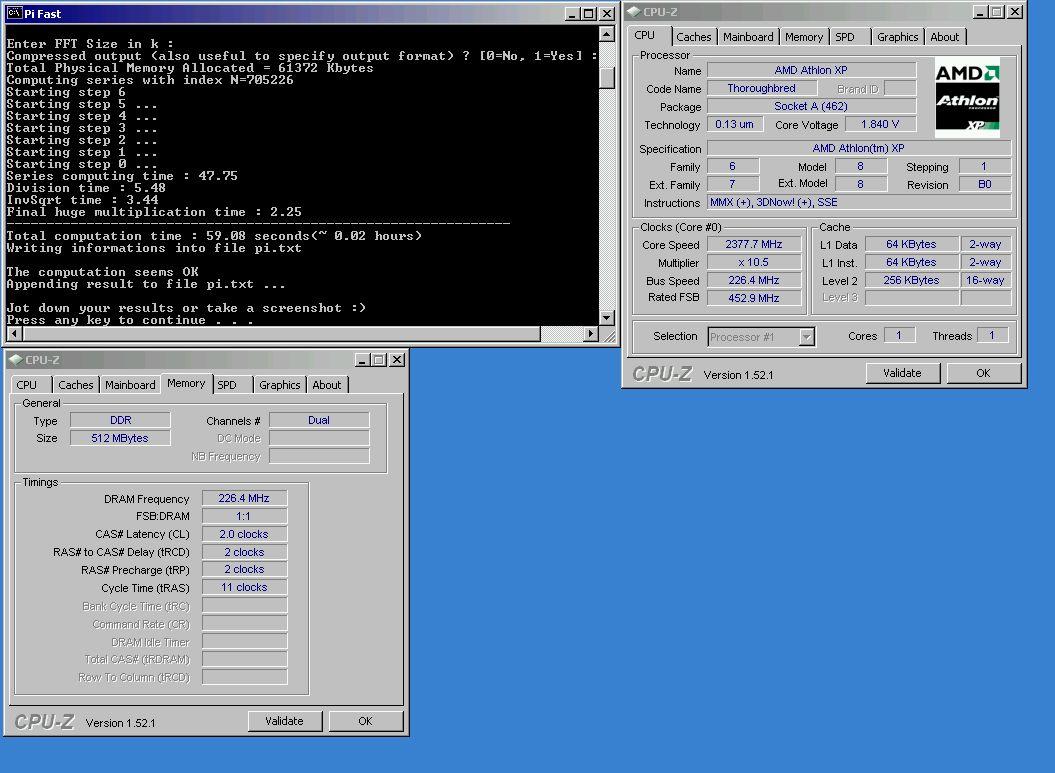This screenshot has width=1055, height=773.
Task: Select the CPU tab in the upper CPU-Z window
Action: (645, 36)
